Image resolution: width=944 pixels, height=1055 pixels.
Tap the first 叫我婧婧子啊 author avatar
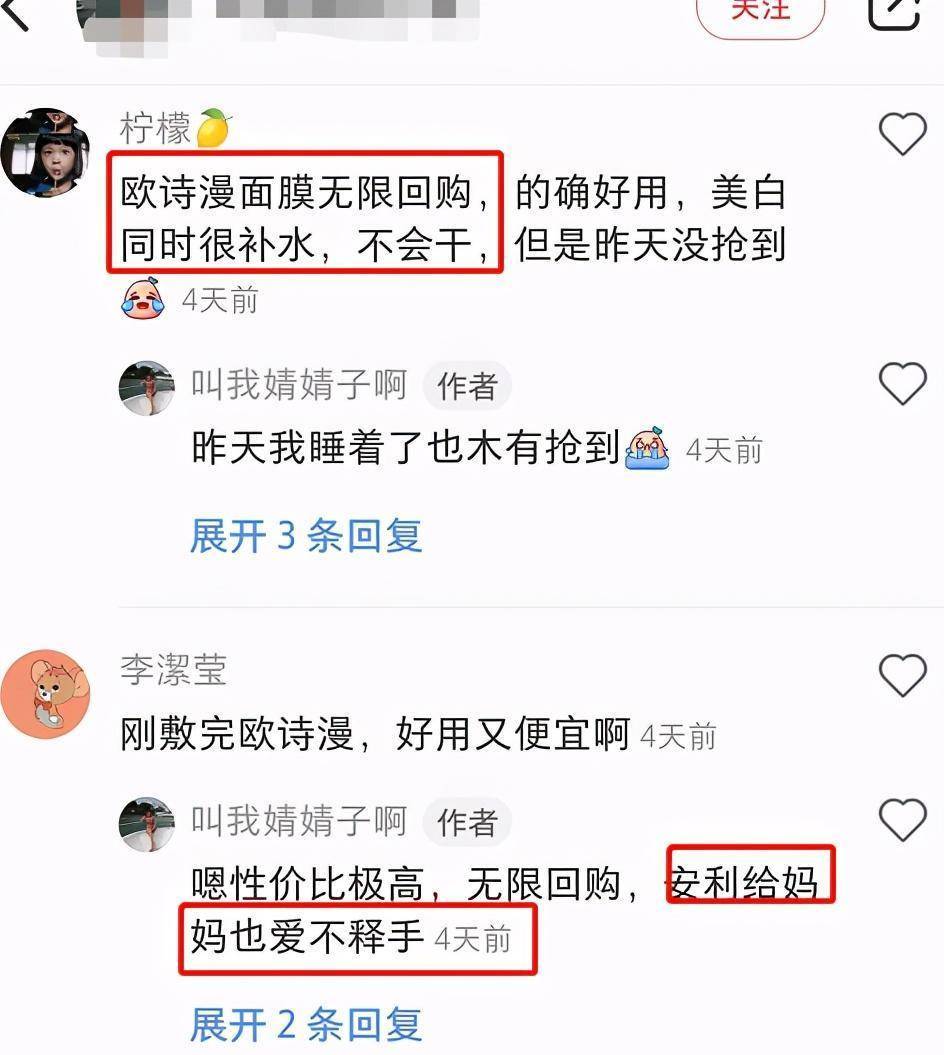click(x=147, y=388)
